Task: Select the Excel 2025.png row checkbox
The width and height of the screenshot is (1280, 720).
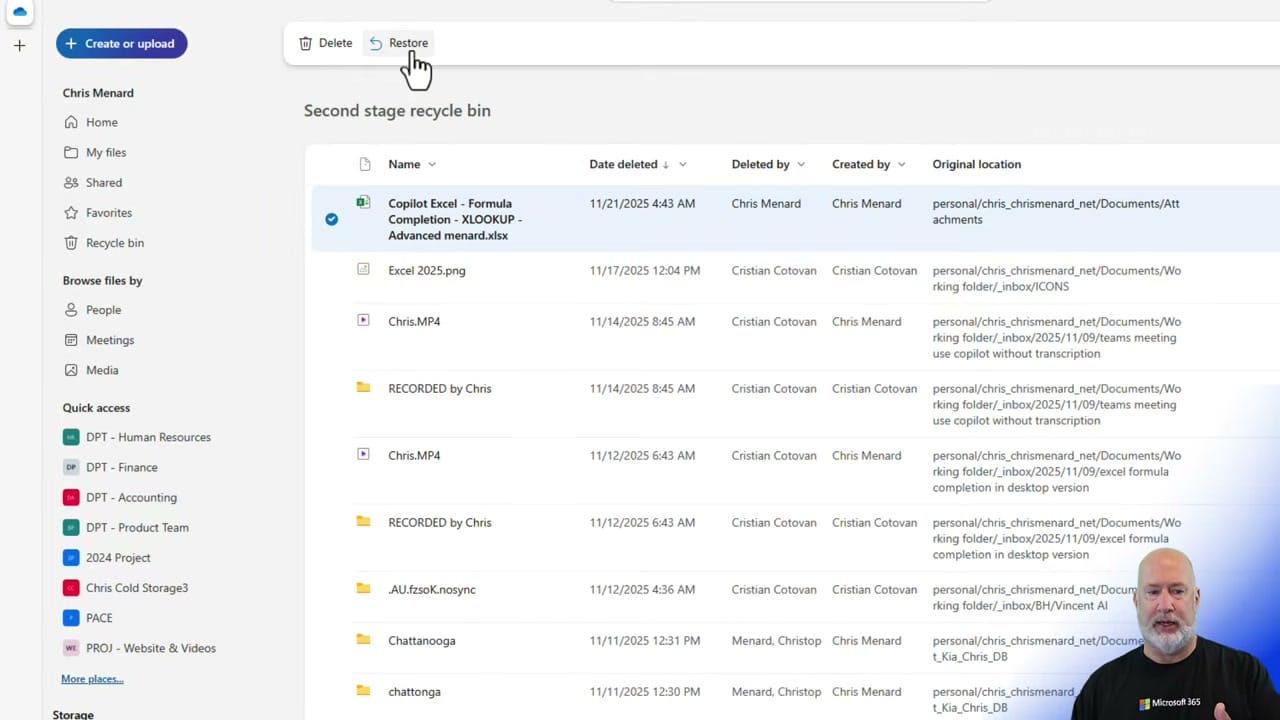Action: click(x=331, y=270)
